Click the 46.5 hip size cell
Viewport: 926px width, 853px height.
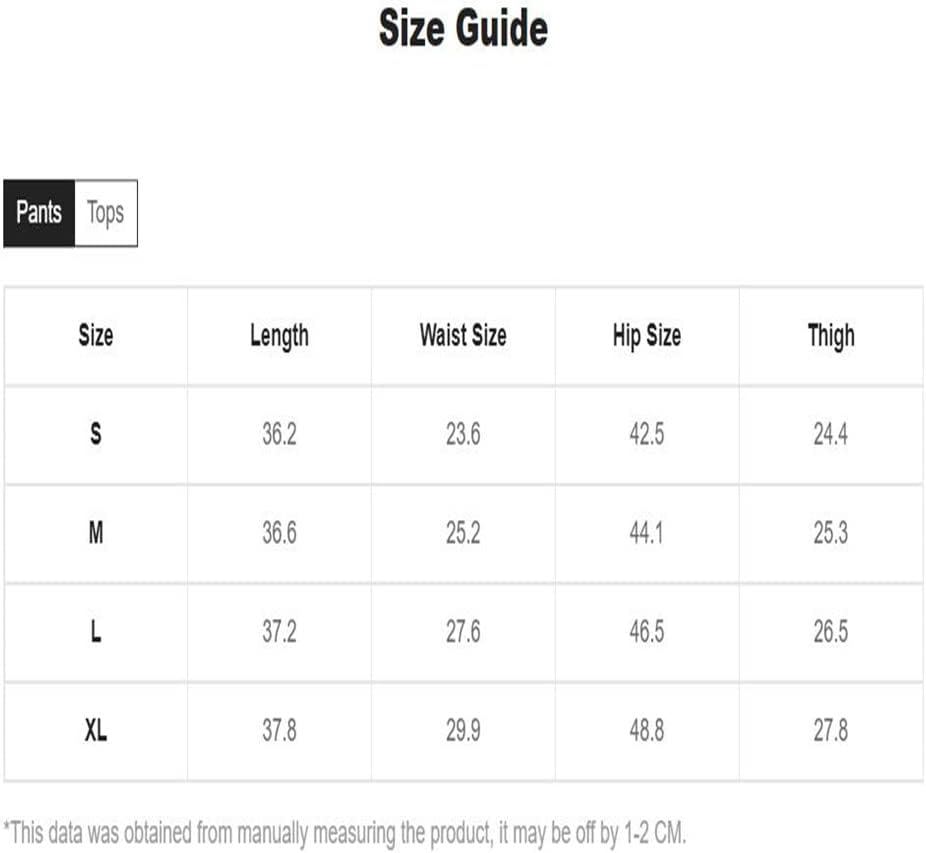click(x=647, y=631)
